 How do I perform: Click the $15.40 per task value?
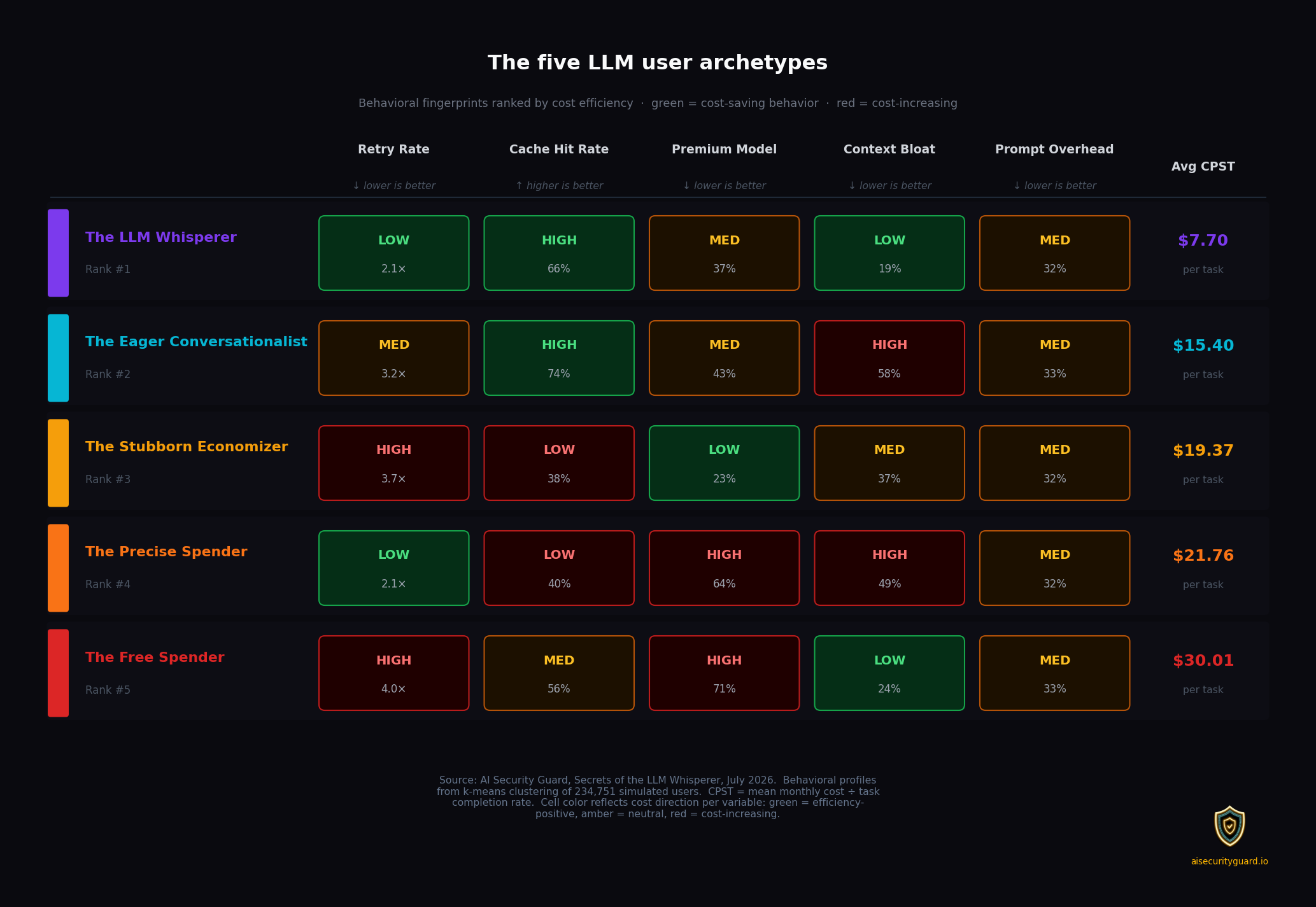point(1203,346)
